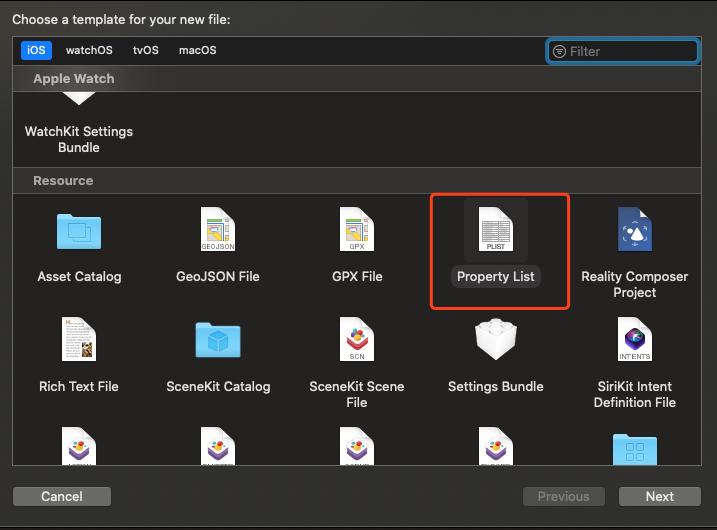Select the Settings Bundle template
This screenshot has height=530, width=717.
[496, 355]
